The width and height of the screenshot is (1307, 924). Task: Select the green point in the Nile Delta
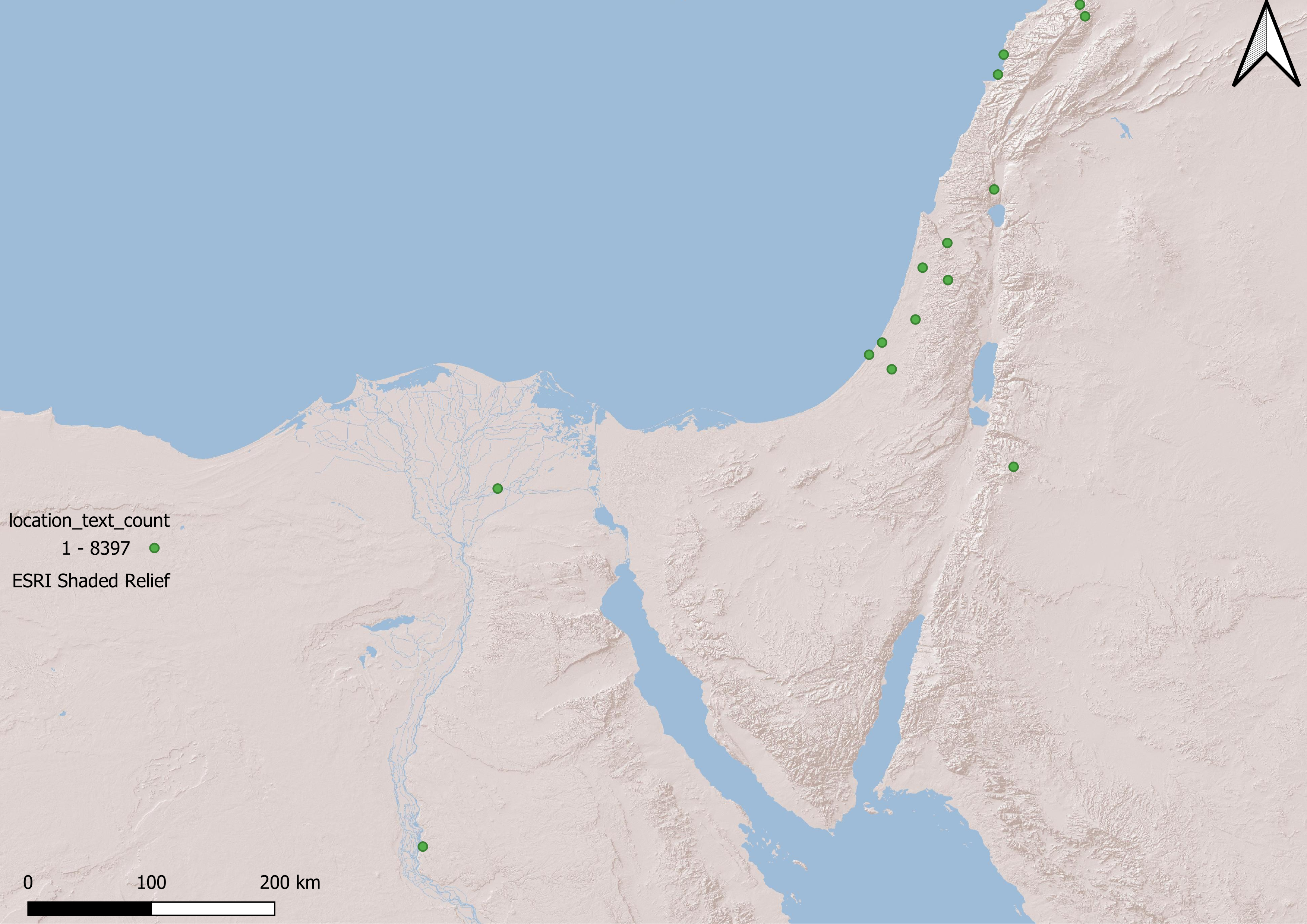(498, 488)
